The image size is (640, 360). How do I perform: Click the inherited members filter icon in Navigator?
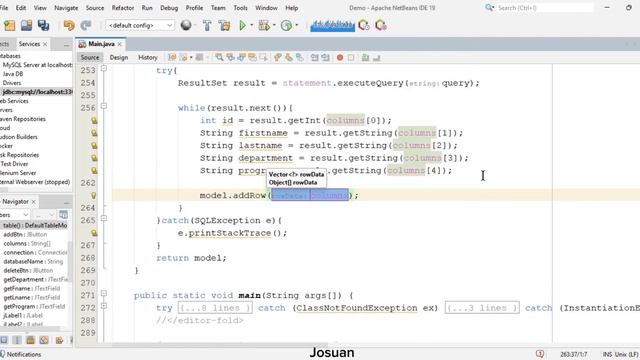(63, 214)
